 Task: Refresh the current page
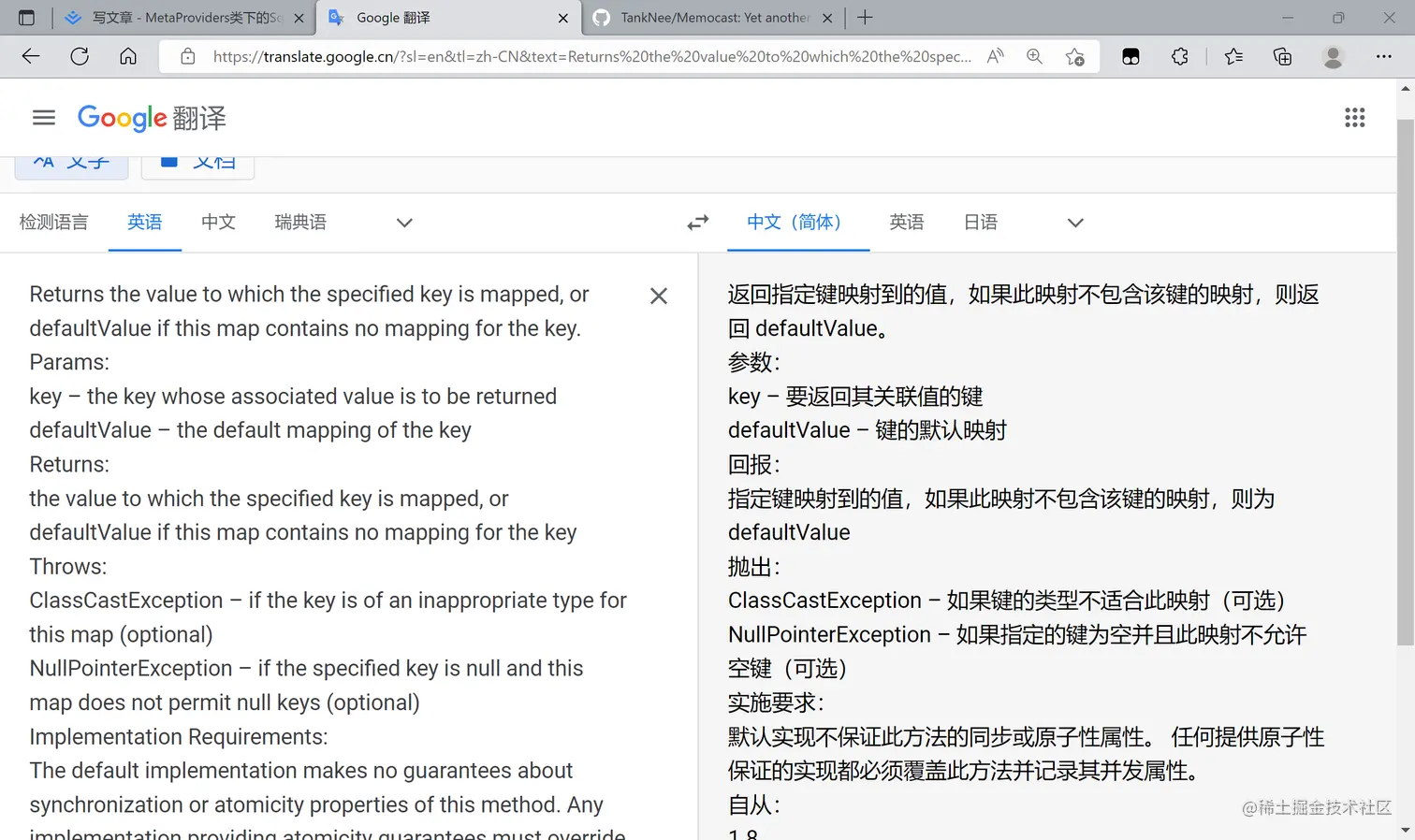click(80, 56)
